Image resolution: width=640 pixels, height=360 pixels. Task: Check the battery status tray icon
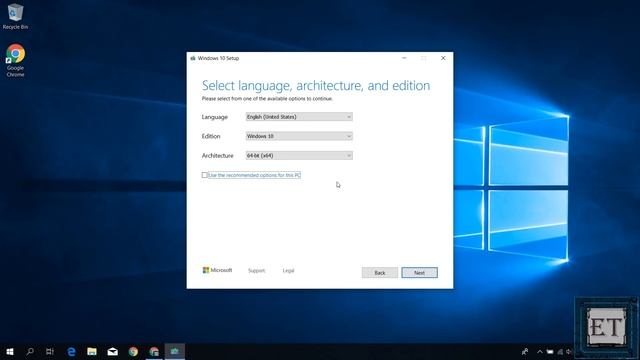[x=550, y=351]
